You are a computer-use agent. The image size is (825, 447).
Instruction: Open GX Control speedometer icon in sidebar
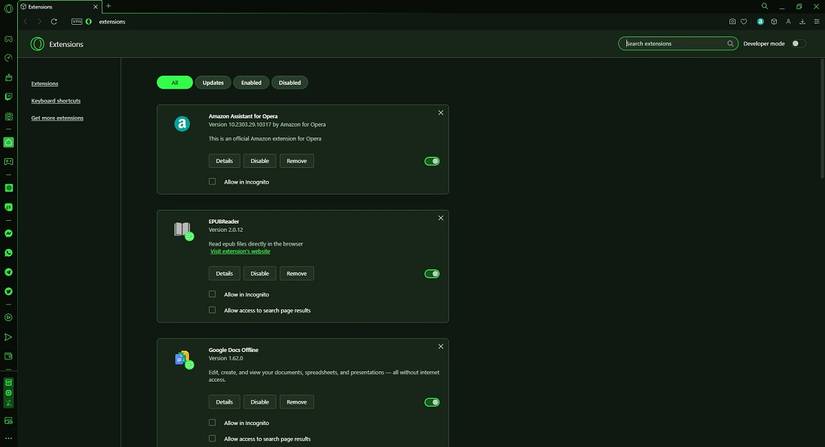(x=8, y=58)
